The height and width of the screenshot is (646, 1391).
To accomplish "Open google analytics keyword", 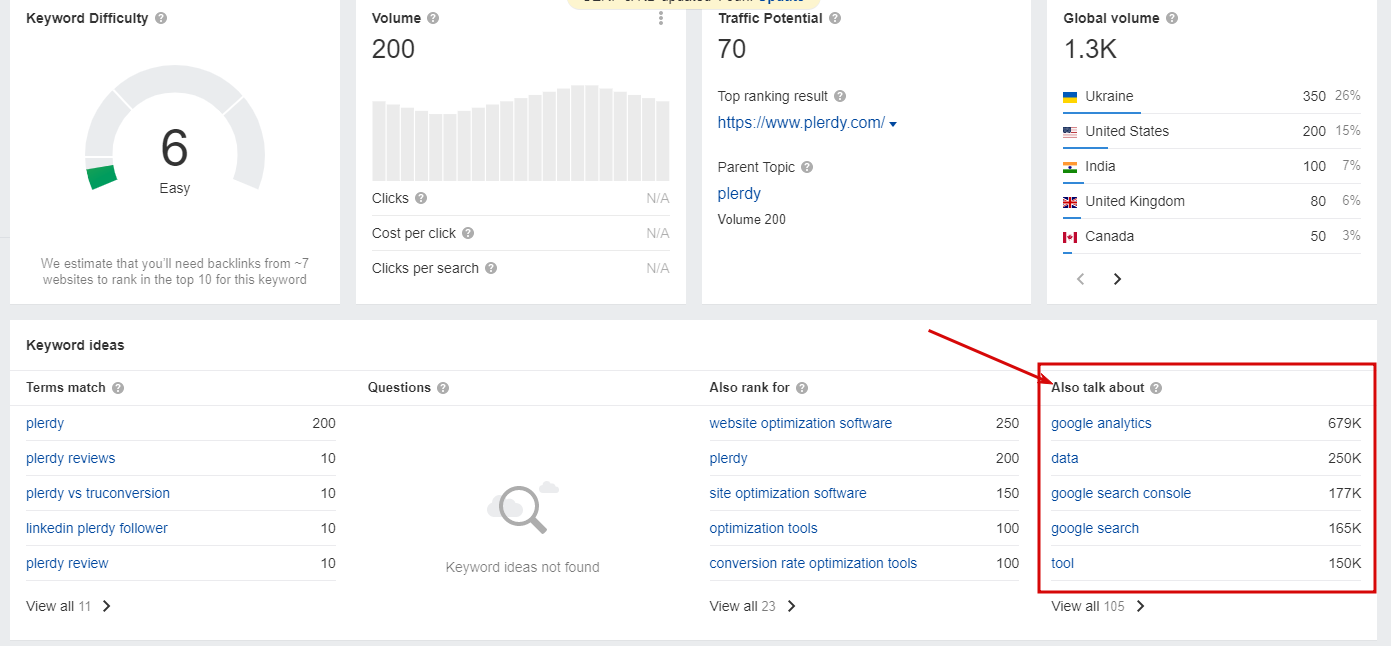I will click(x=1101, y=423).
